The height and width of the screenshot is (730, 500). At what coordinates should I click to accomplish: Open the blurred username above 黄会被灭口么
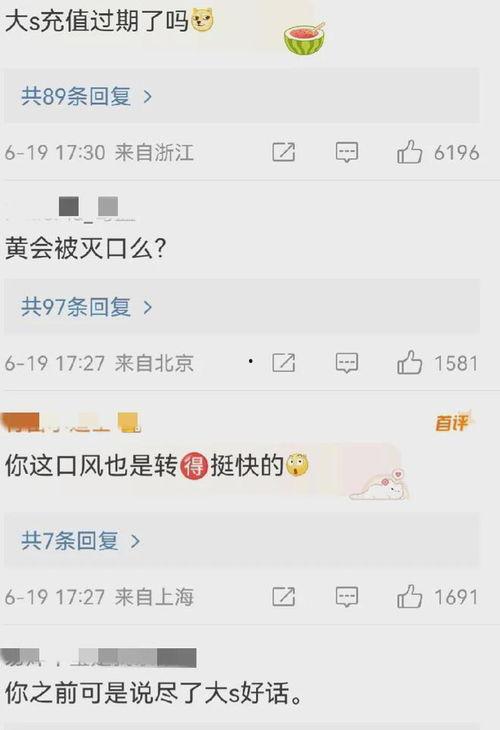[x=70, y=209]
